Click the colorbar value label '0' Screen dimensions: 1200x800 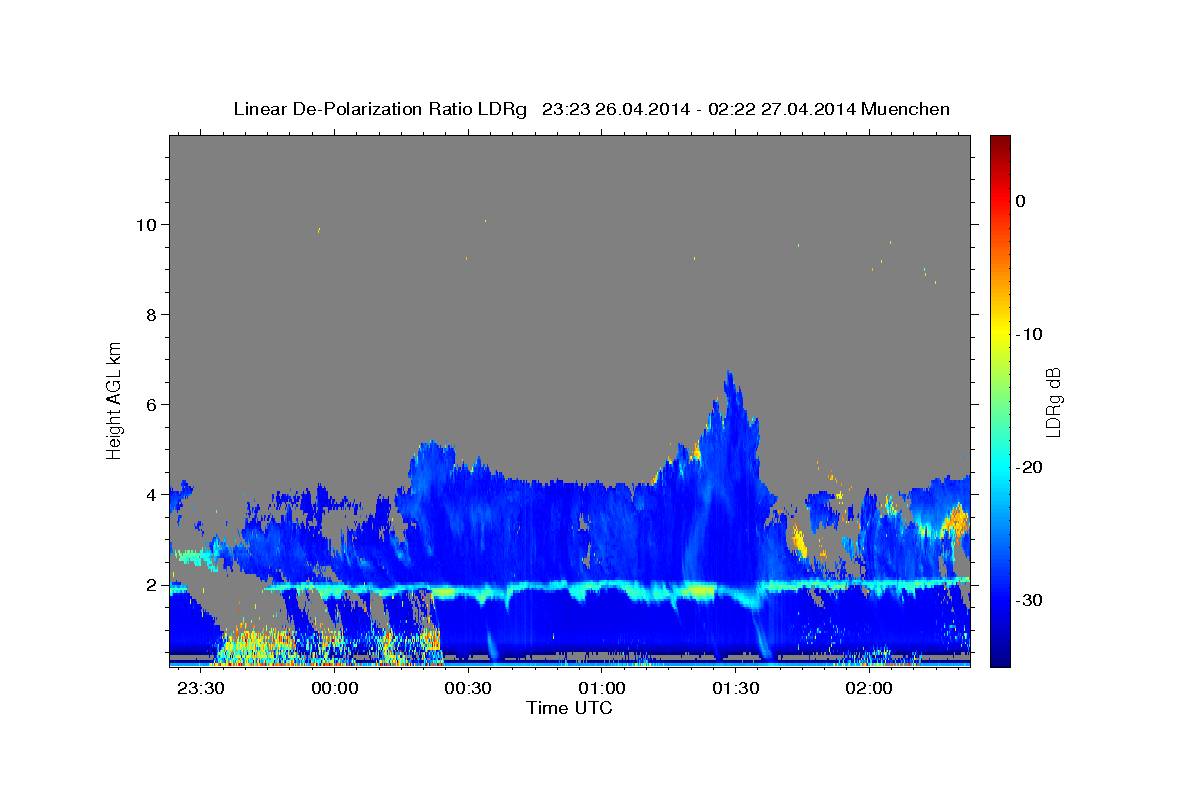click(1021, 201)
